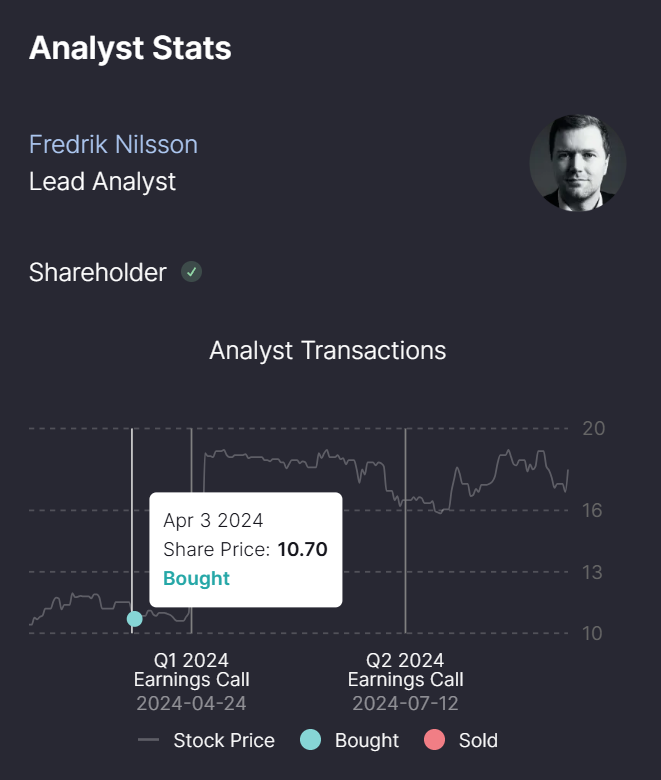This screenshot has width=661, height=780.
Task: Click the Apr 3 2024 tooltip date
Action: (213, 520)
